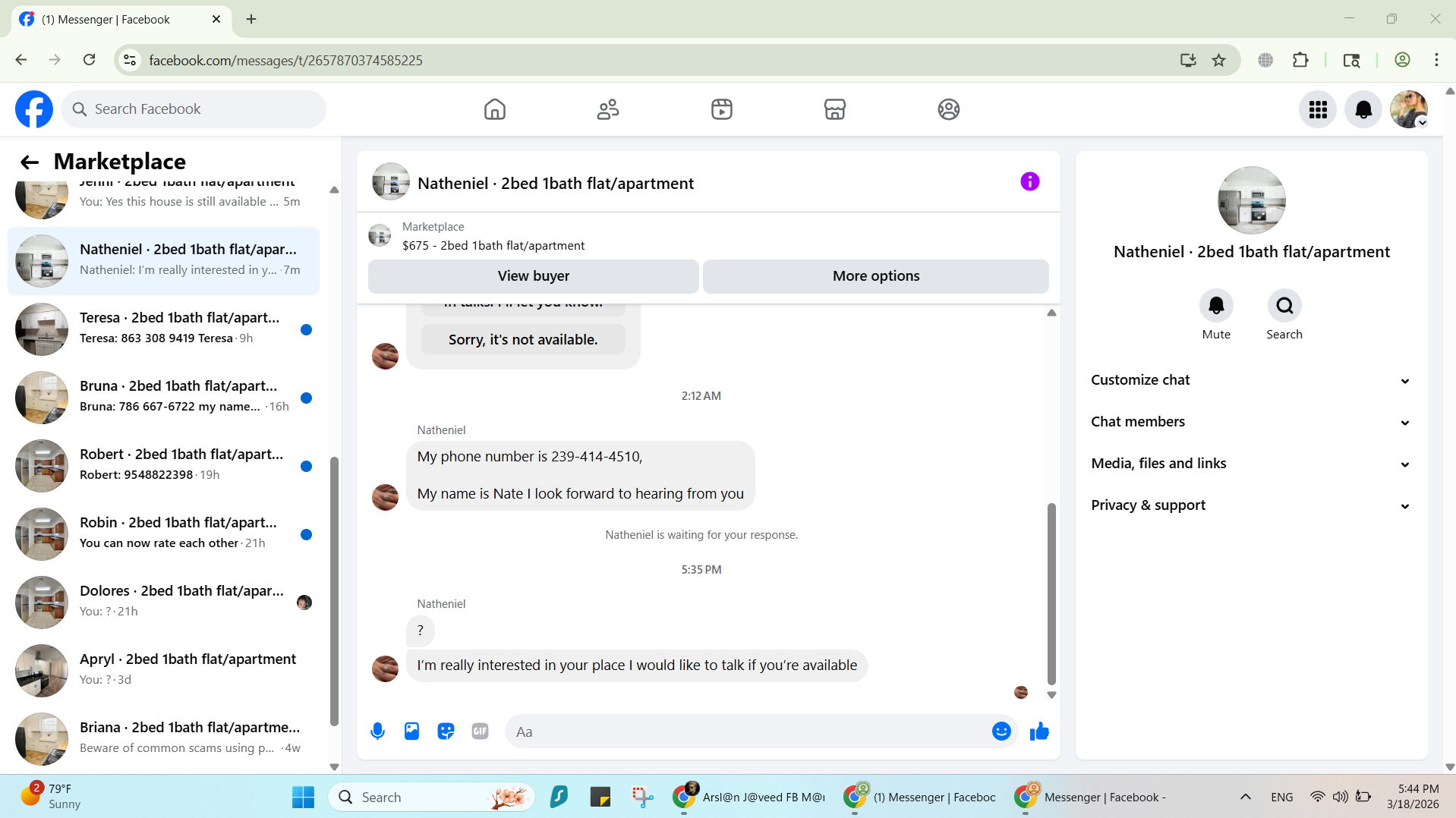Open Dolores conversation in list
Viewport: 1456px width, 818px height.
(x=163, y=602)
